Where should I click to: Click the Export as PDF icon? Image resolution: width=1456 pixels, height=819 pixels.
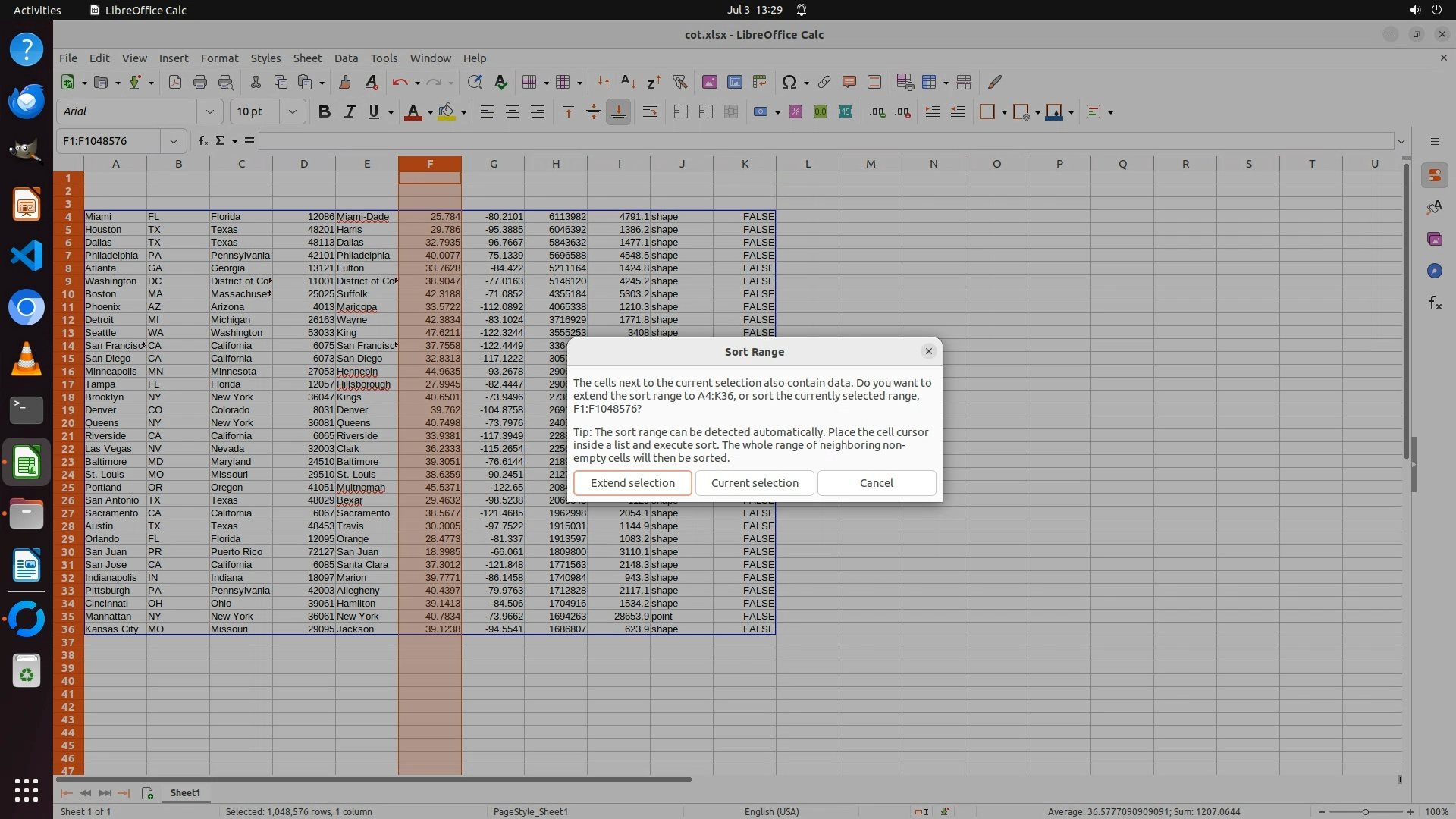click(x=175, y=82)
